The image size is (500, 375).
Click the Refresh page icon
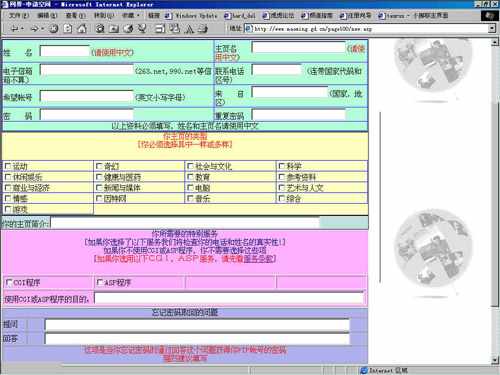[68, 29]
